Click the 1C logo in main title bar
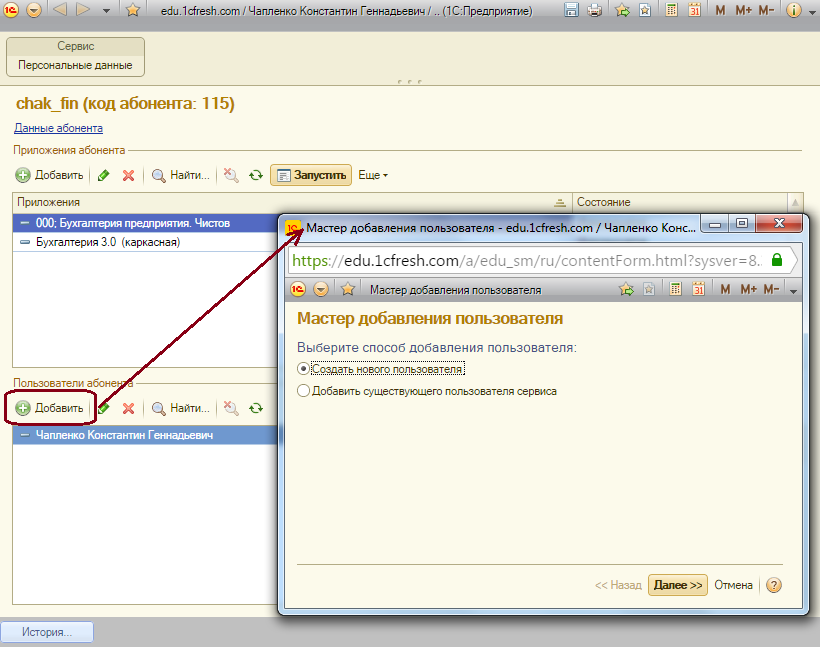 11,10
